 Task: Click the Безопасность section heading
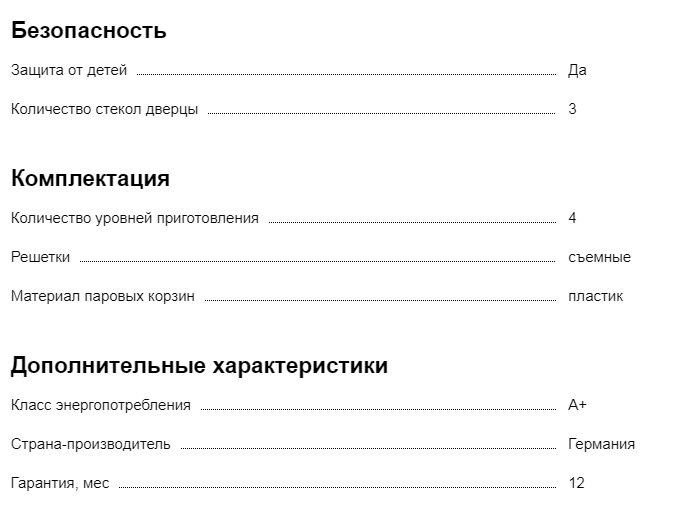click(88, 31)
